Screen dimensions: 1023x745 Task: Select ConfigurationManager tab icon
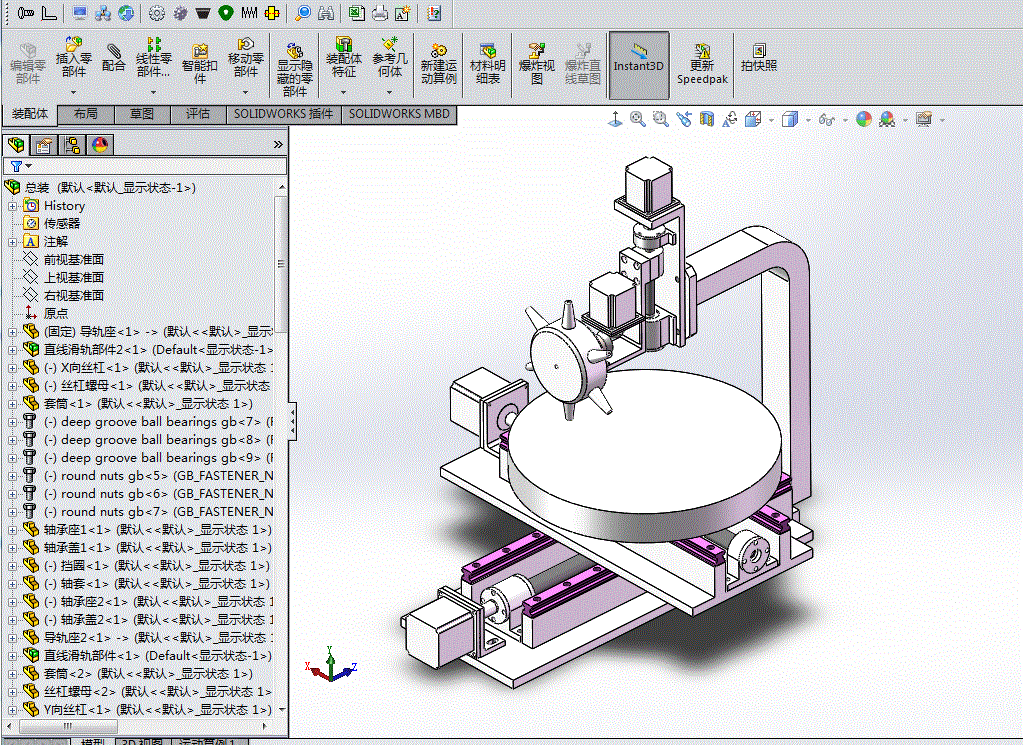(x=72, y=145)
